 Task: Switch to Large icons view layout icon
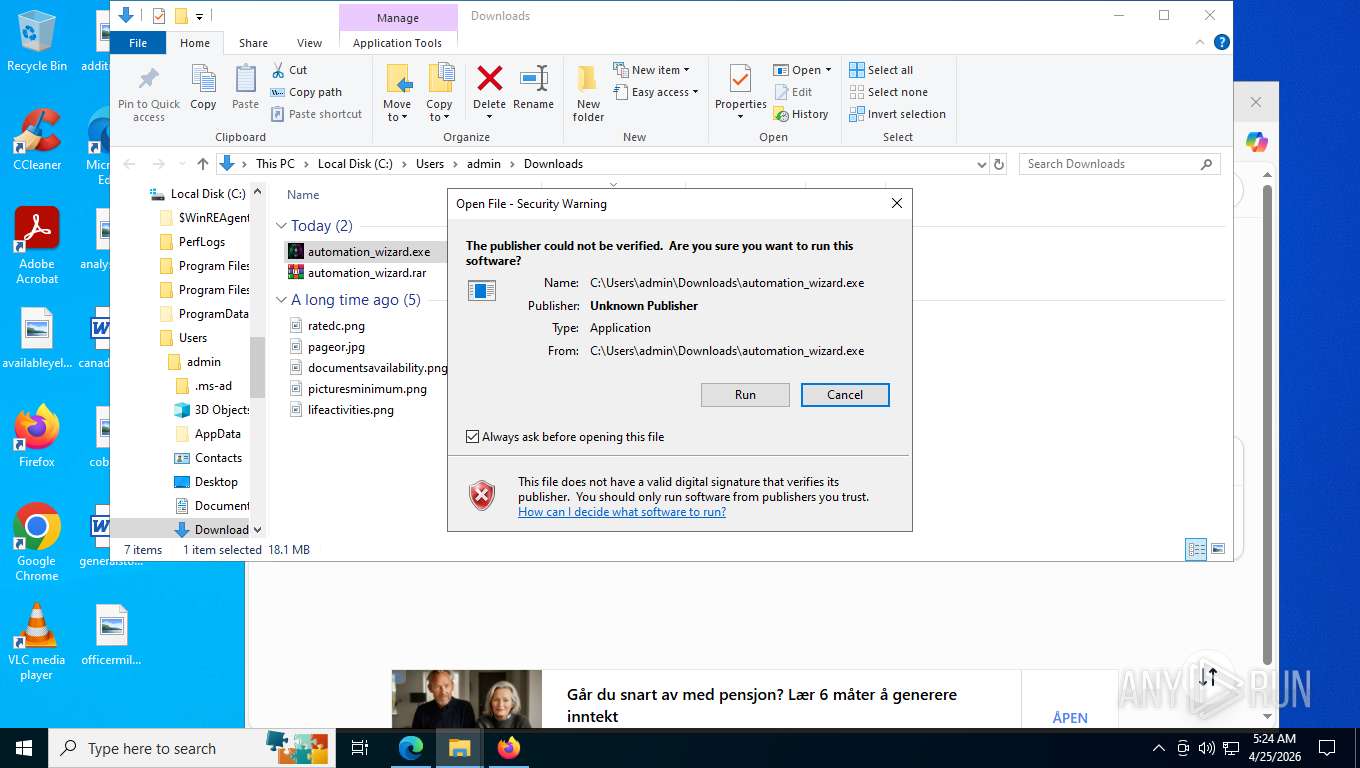(x=1218, y=549)
